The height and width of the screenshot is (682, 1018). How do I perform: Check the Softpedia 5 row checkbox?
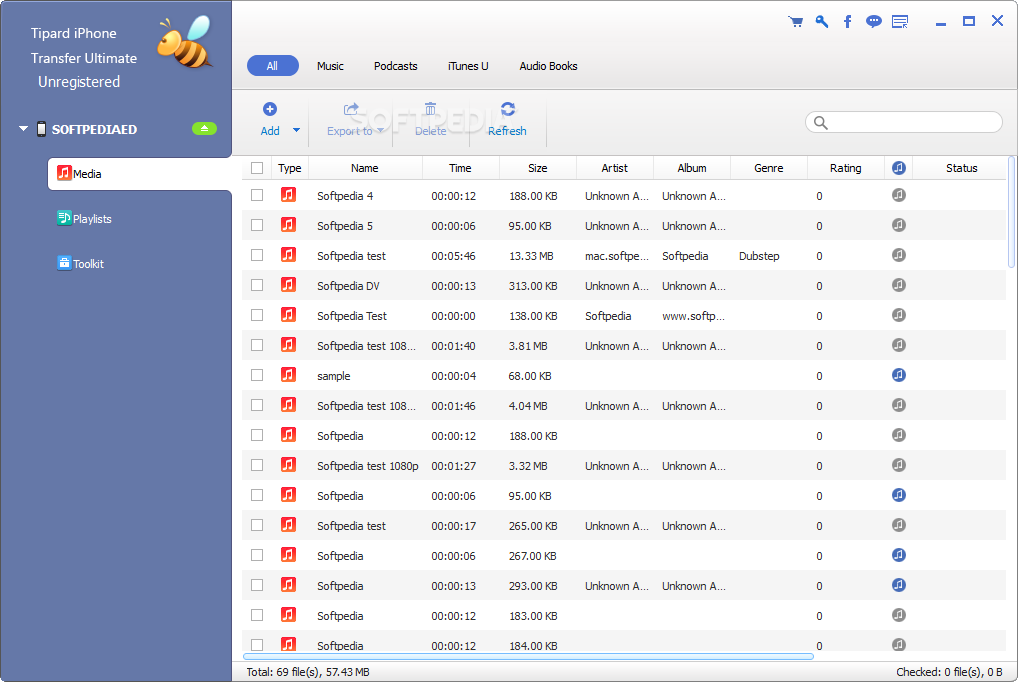tap(257, 225)
